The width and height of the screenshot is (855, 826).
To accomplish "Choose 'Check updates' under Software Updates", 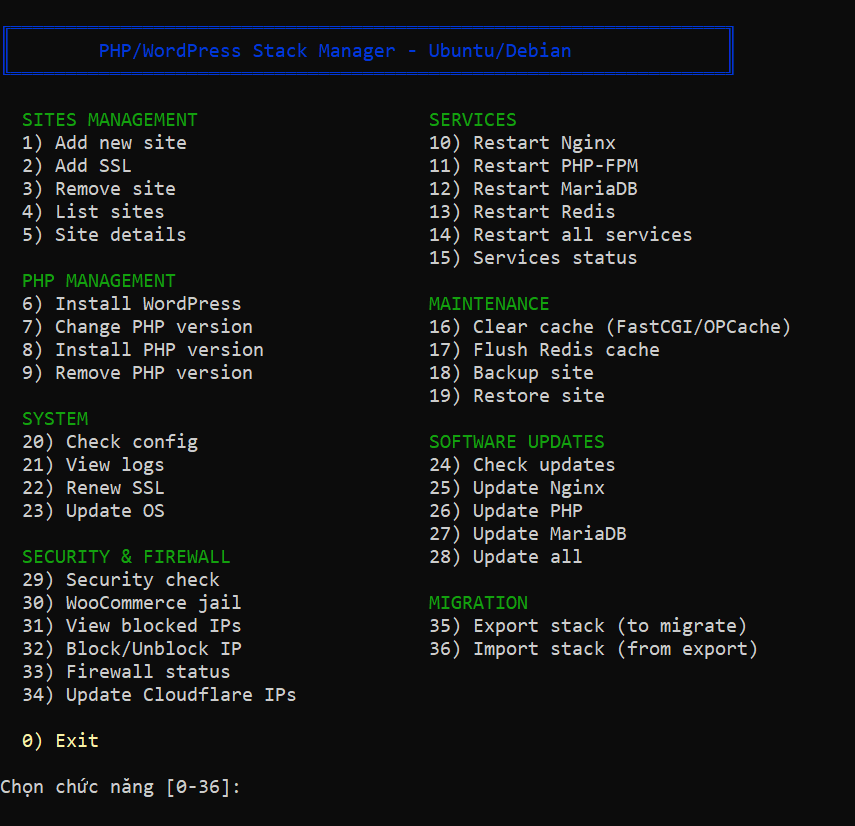I will [522, 465].
